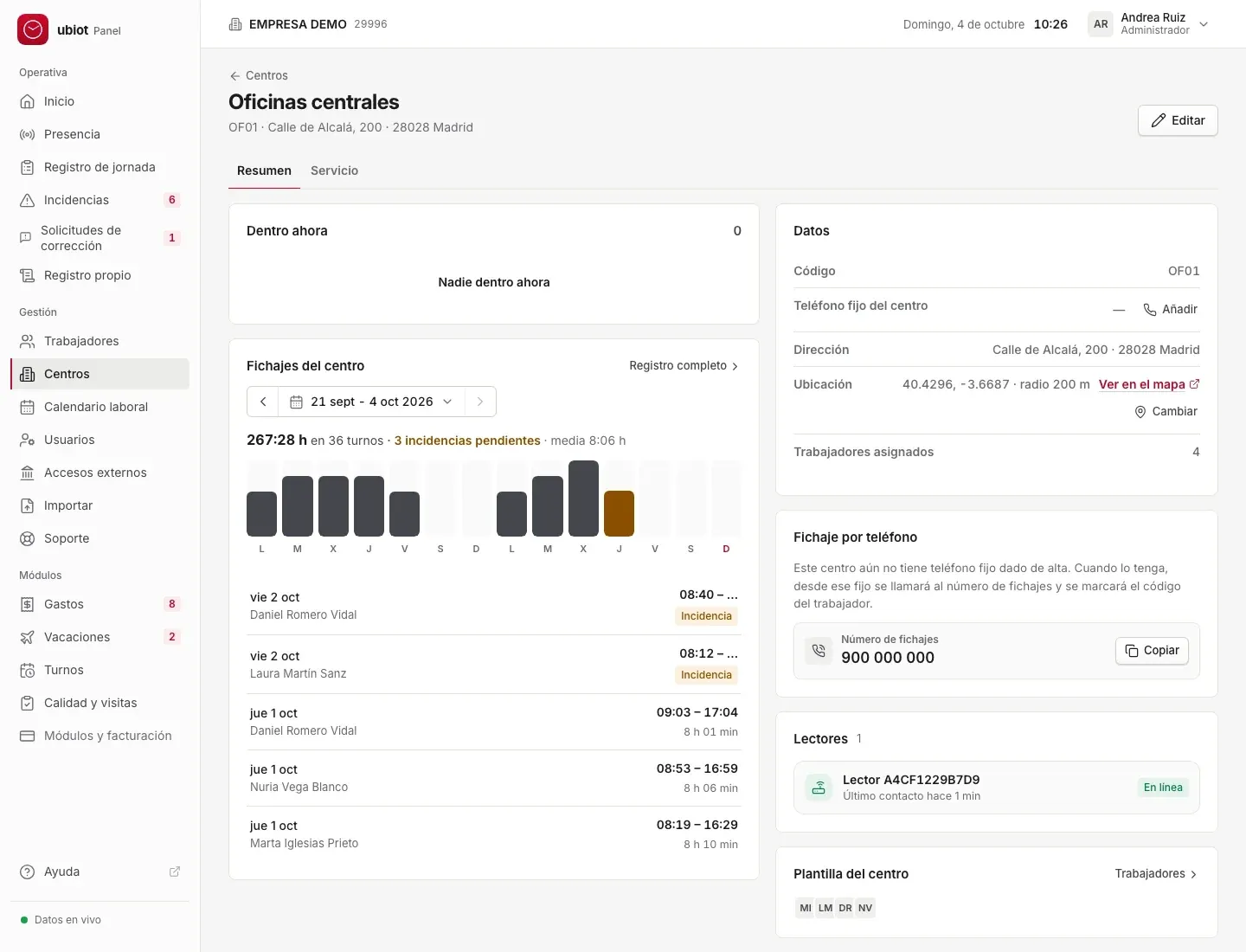Open the 21 sept - 4 oct 2026 date range picker
1246x952 pixels.
click(371, 402)
